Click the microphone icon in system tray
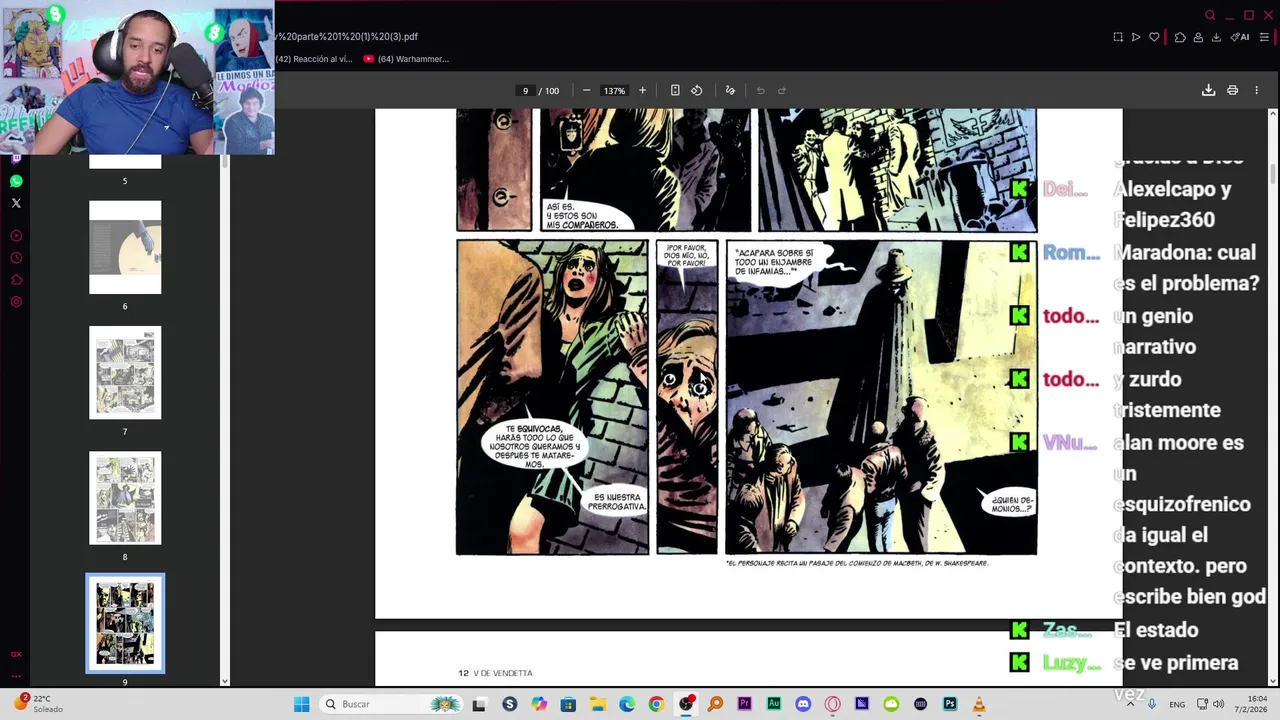This screenshot has height=720, width=1280. (1152, 704)
